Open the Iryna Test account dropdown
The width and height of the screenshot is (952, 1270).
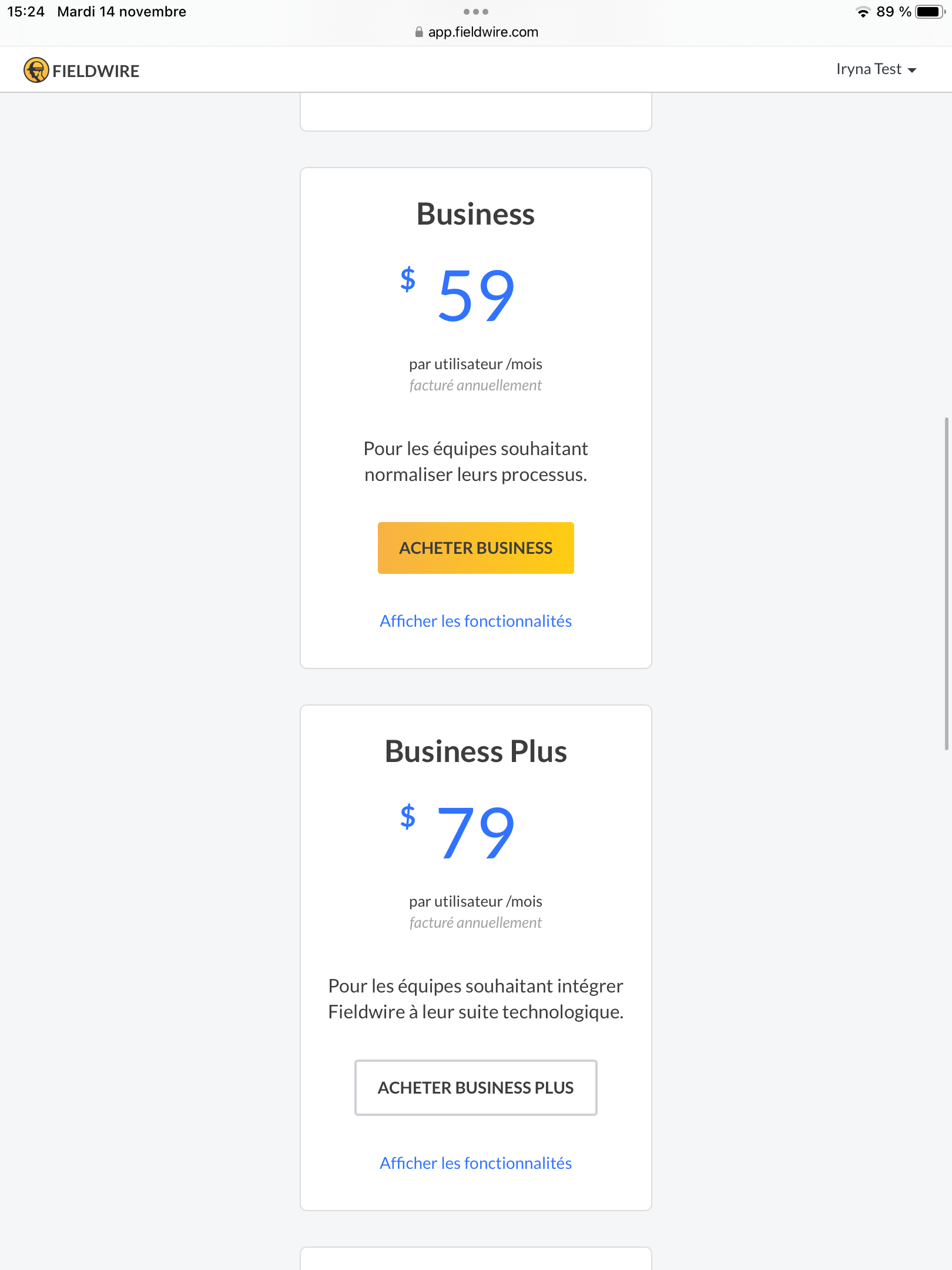click(876, 69)
